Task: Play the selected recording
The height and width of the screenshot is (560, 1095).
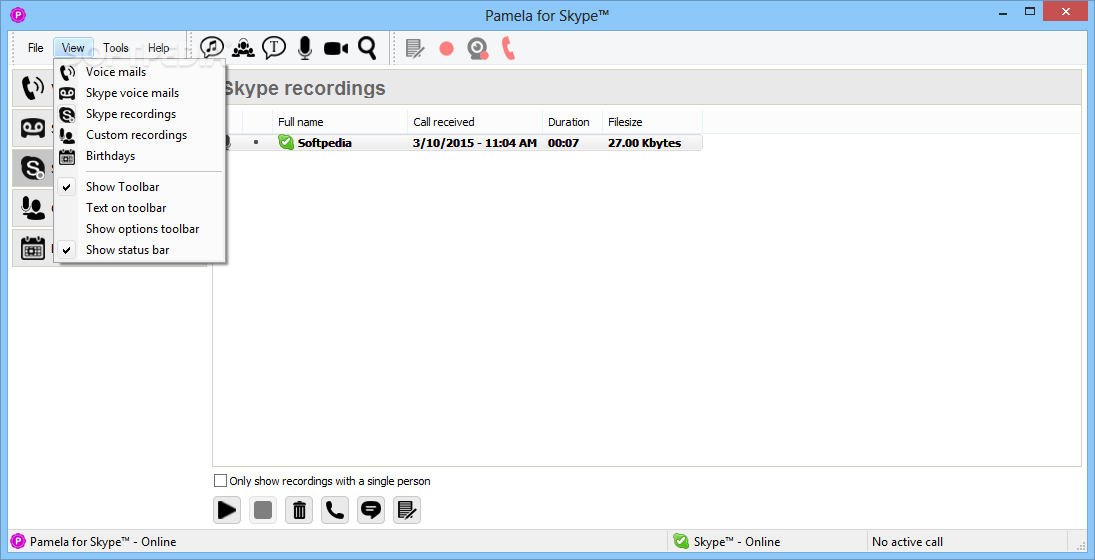Action: [x=227, y=510]
